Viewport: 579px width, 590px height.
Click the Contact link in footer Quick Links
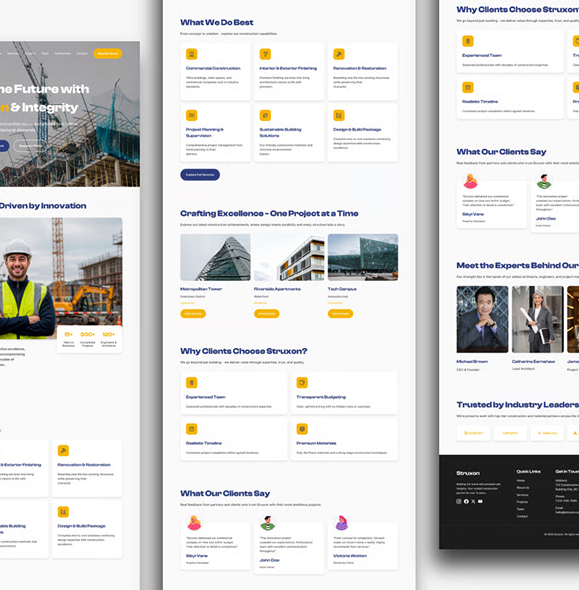coord(522,516)
